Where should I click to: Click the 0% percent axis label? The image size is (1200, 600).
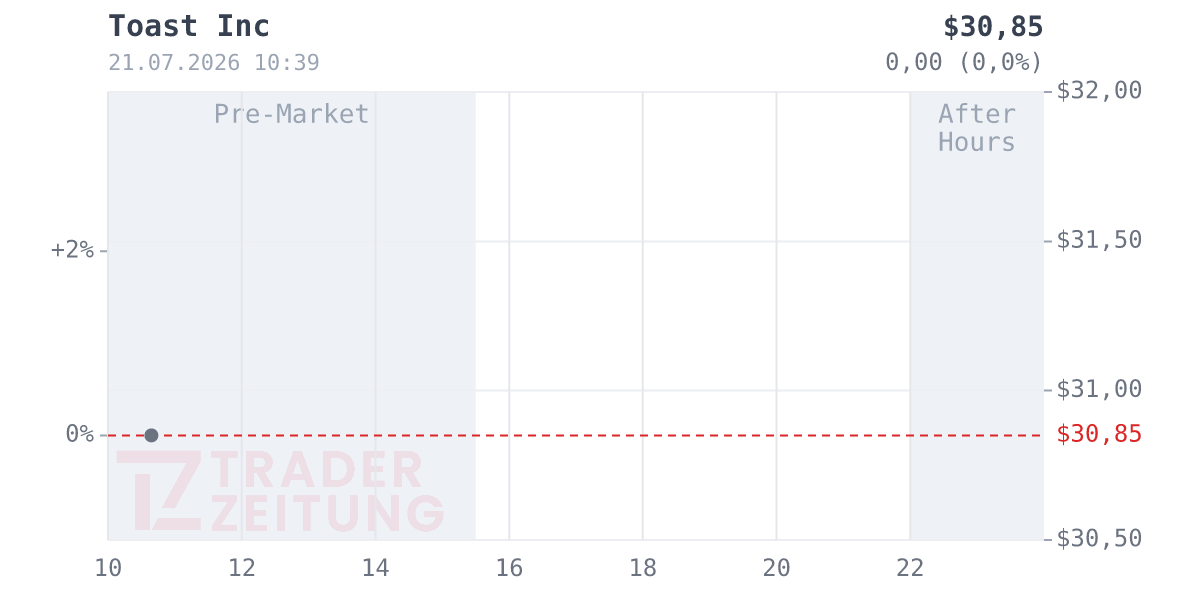pos(80,434)
